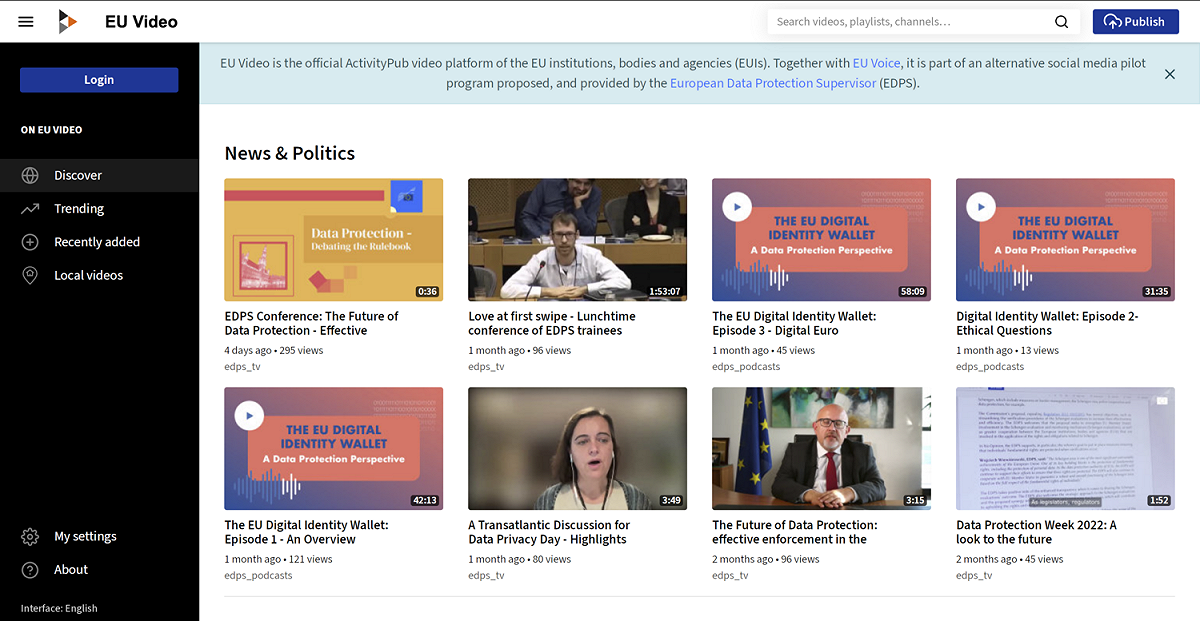The height and width of the screenshot is (621, 1200).
Task: Click title 'EDPS Conference: The Future of Data Protection'
Action: click(311, 323)
